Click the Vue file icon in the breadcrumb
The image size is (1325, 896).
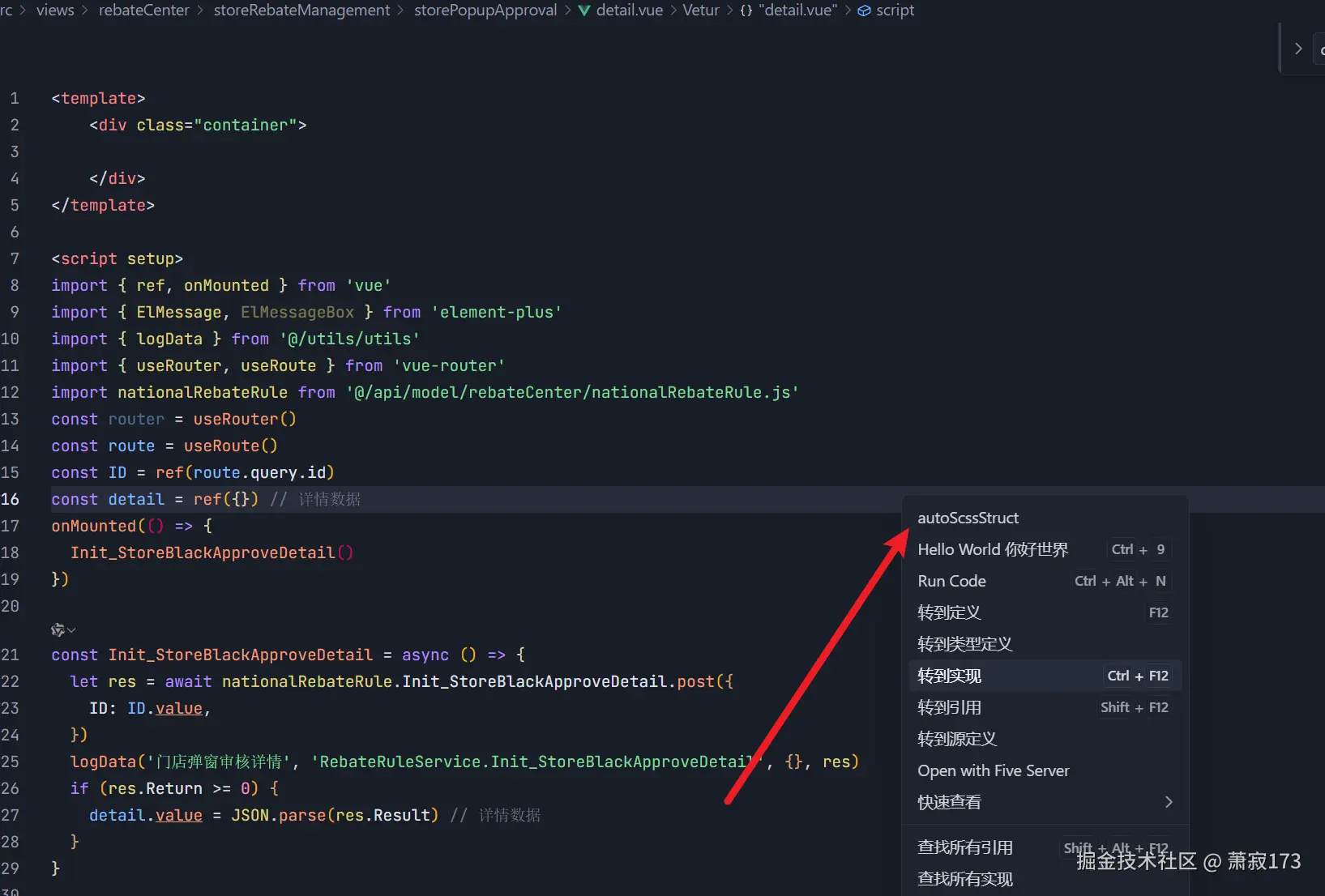click(x=583, y=11)
